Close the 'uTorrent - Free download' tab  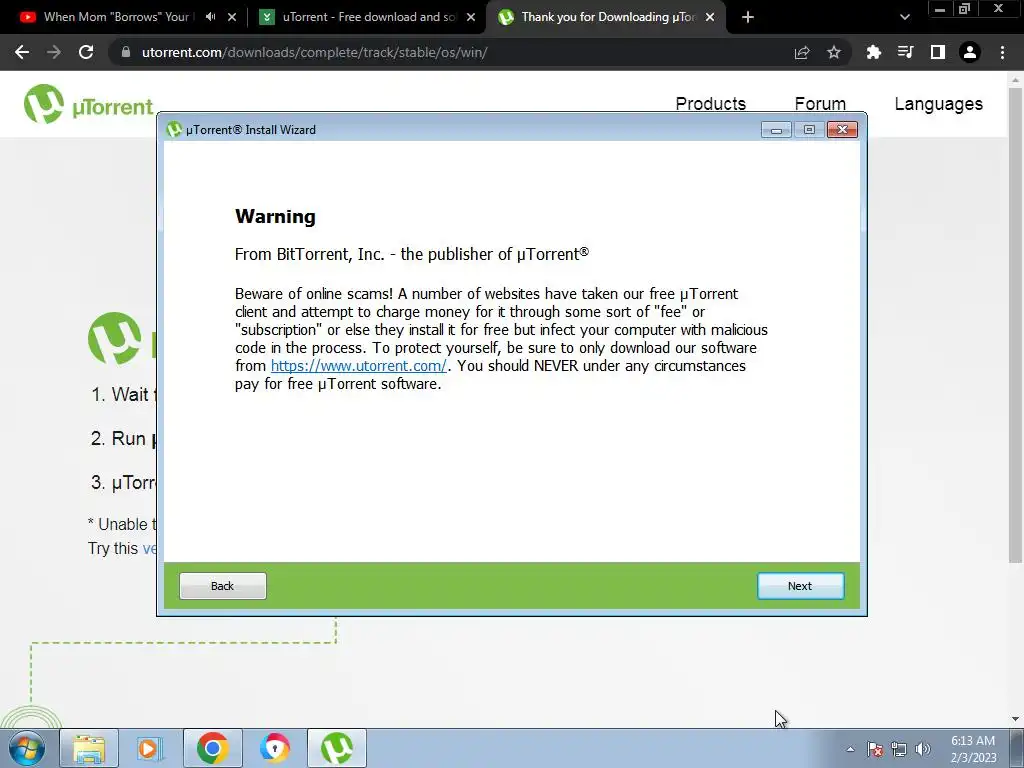click(x=471, y=17)
